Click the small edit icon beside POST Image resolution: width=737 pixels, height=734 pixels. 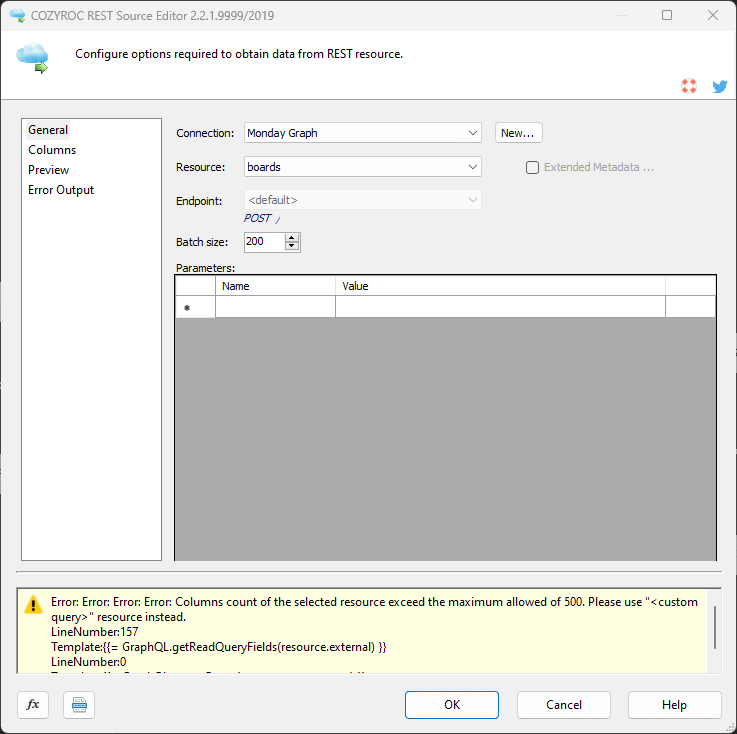pos(278,219)
